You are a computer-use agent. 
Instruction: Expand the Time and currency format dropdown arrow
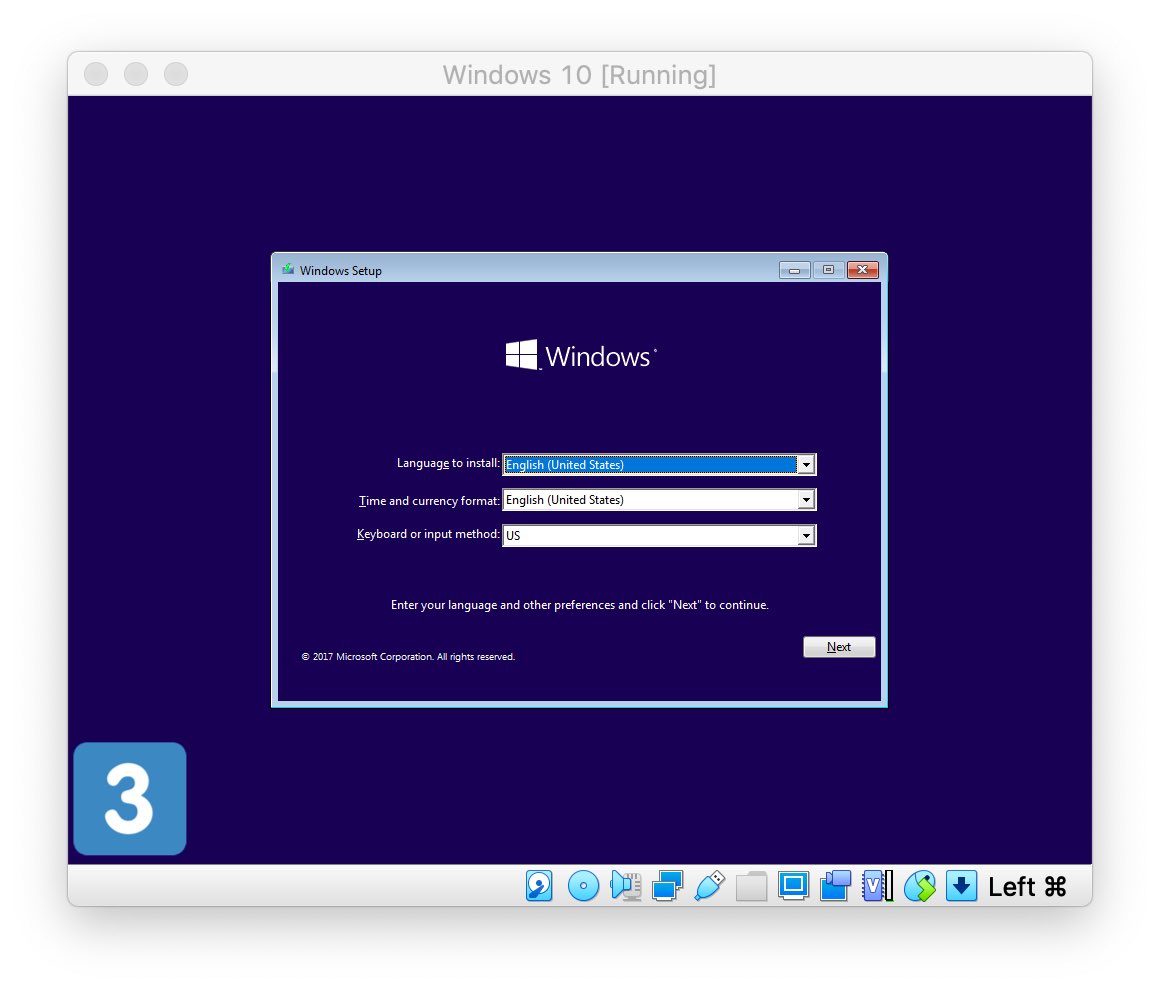click(x=806, y=500)
